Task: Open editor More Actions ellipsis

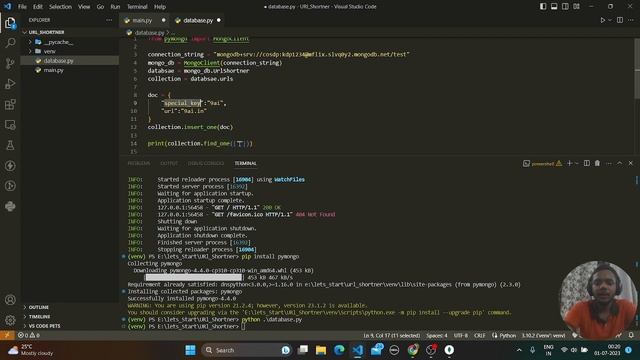Action: pos(631,20)
